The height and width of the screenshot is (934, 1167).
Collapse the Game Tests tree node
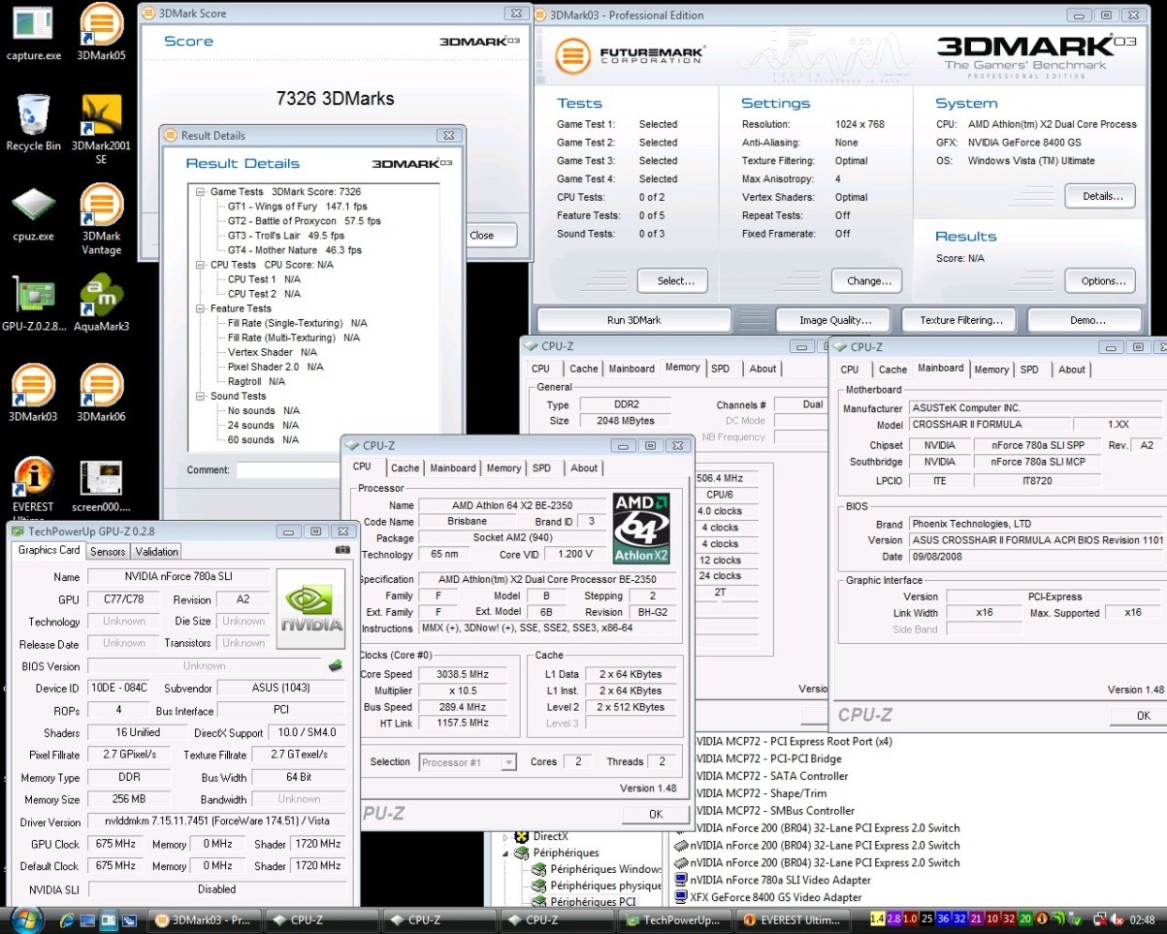point(199,192)
